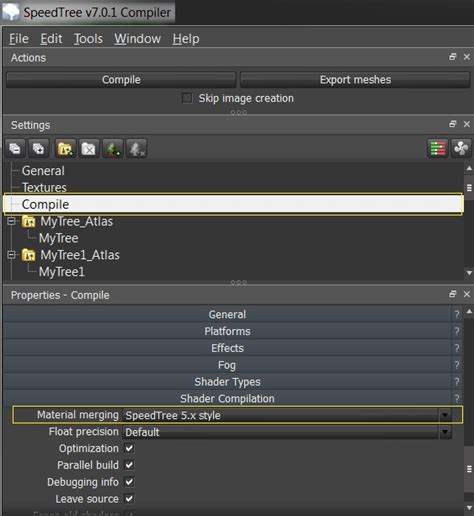Click the remove tree icon

pyautogui.click(x=137, y=148)
